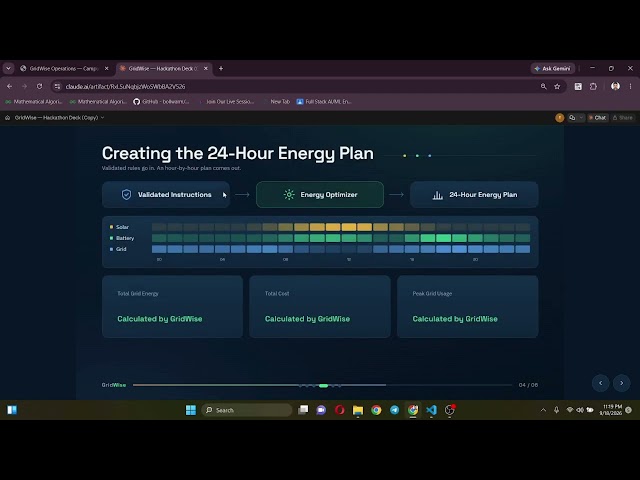This screenshot has width=640, height=480.
Task: Select the Energy Optimizer step card
Action: pos(320,195)
